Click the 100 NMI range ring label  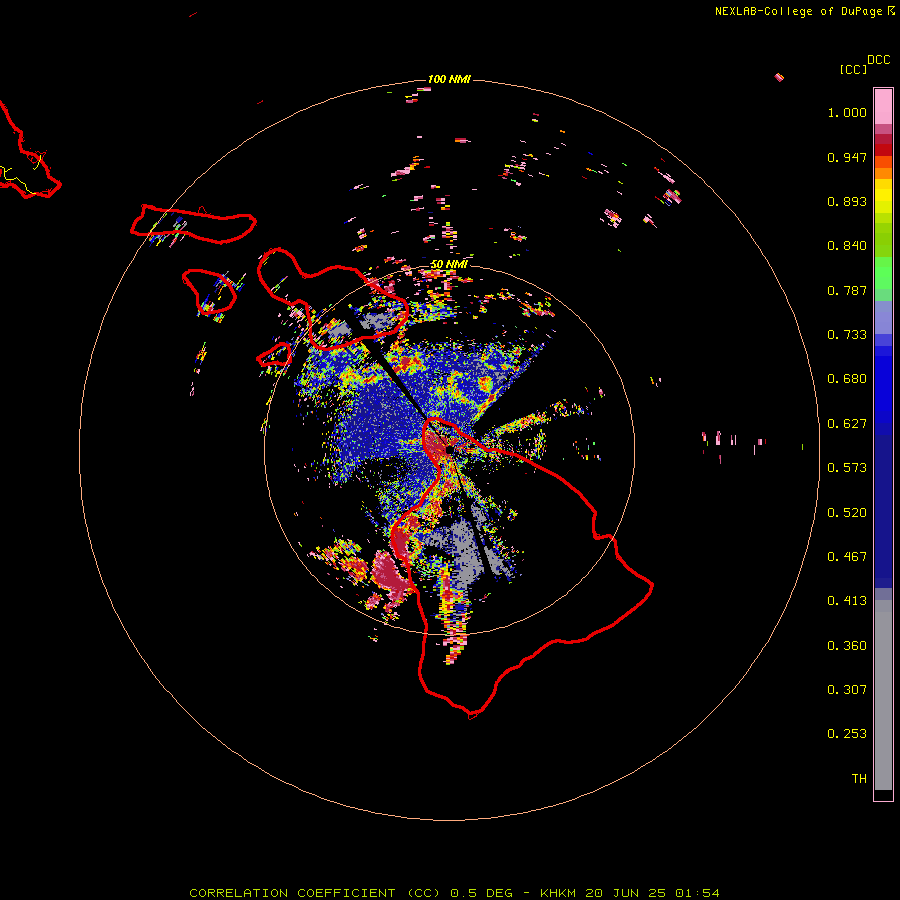click(x=449, y=79)
